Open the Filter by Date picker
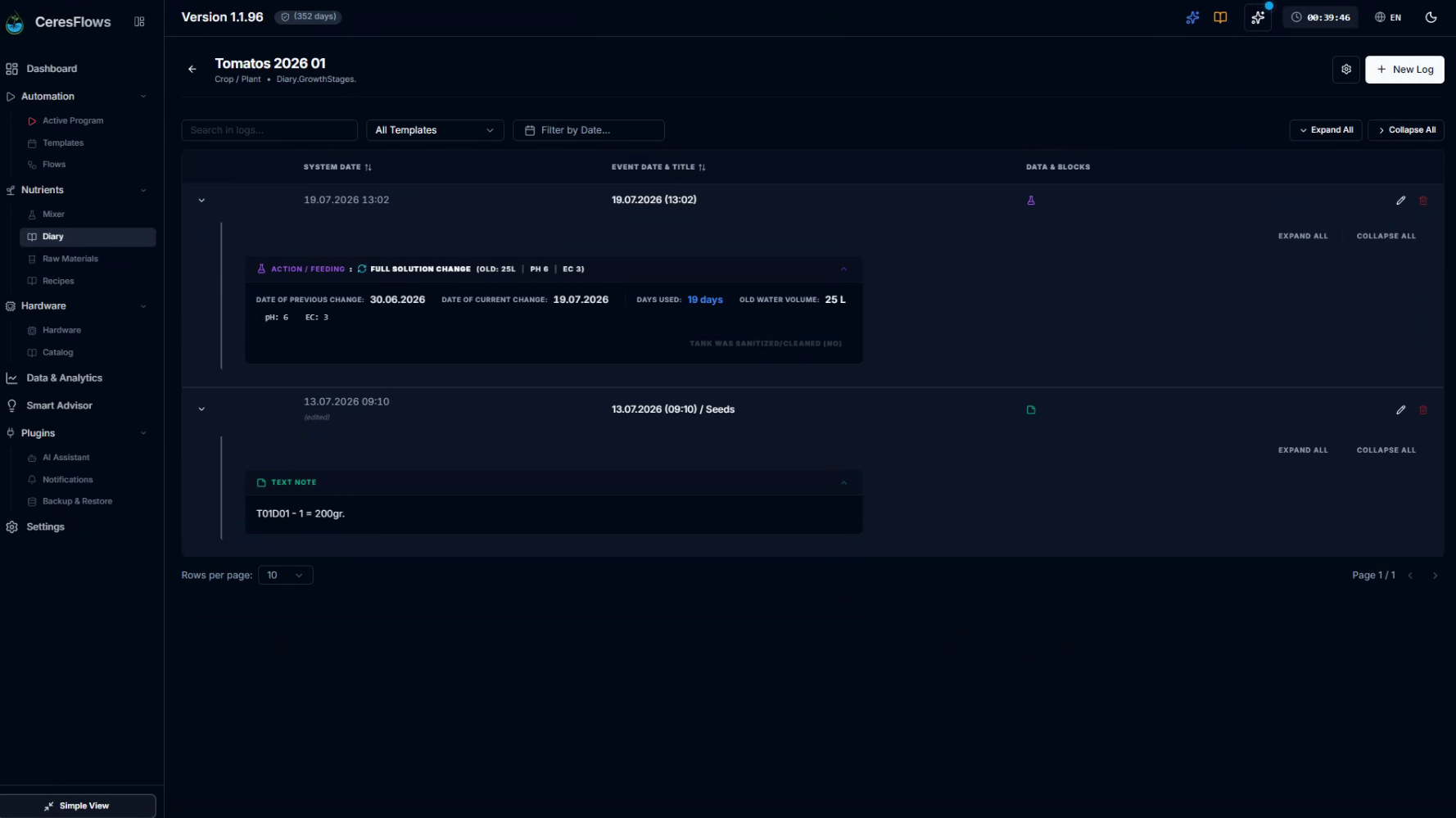The image size is (1456, 818). point(588,130)
